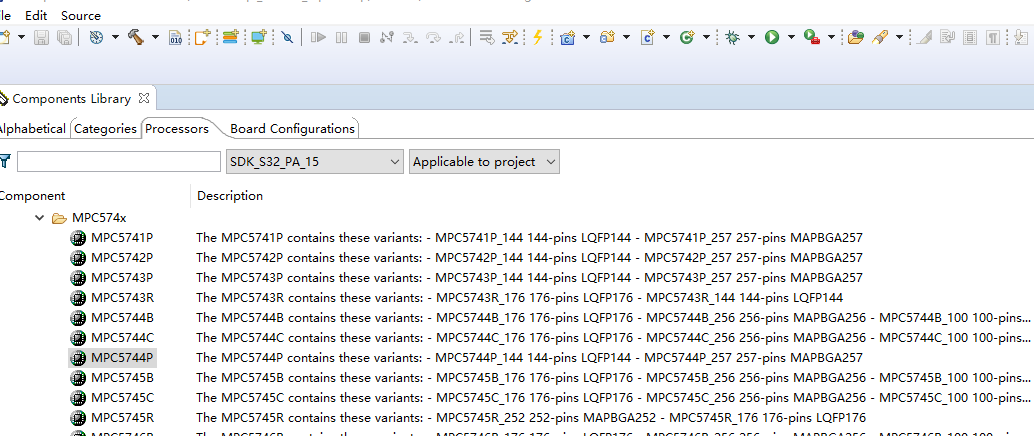Screen dimensions: 1034x441
Task: Click the Step Return icon
Action: coord(457,38)
